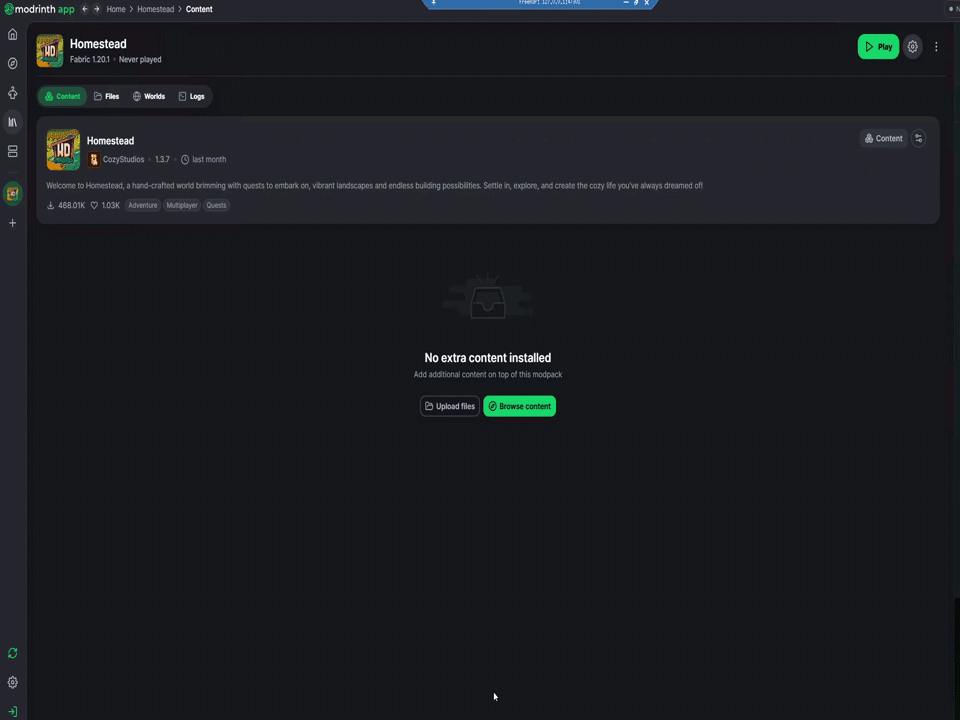Viewport: 960px width, 720px height.
Task: Open the Library icon in sidebar
Action: pos(12,122)
